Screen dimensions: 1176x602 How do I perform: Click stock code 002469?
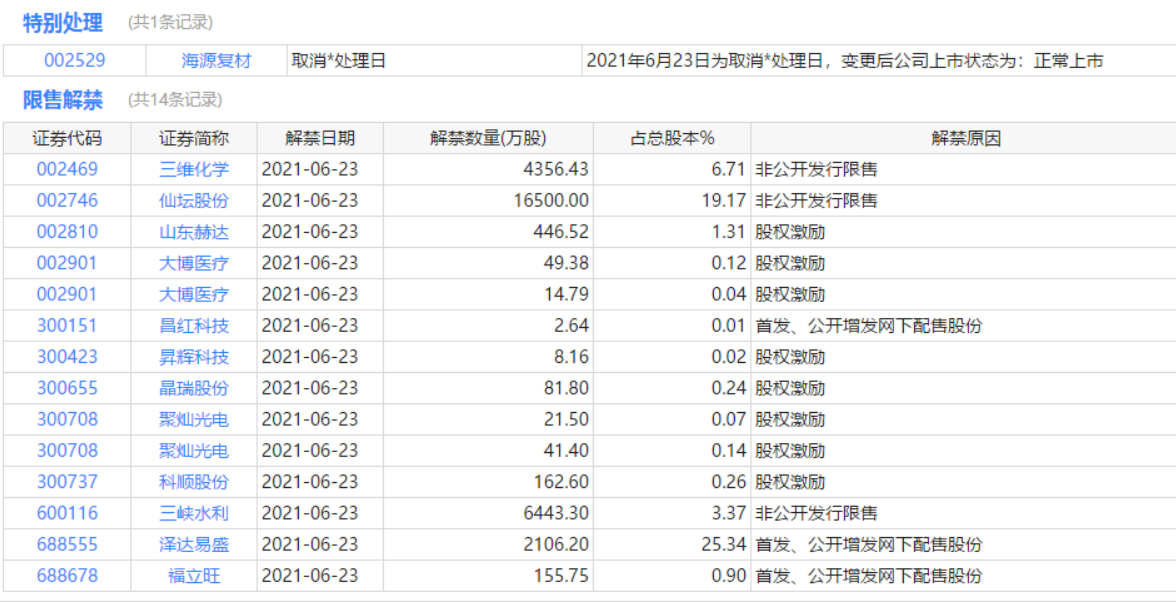click(68, 169)
